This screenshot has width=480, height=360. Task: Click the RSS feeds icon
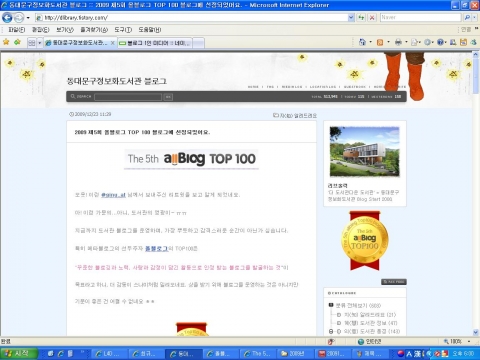(380, 42)
